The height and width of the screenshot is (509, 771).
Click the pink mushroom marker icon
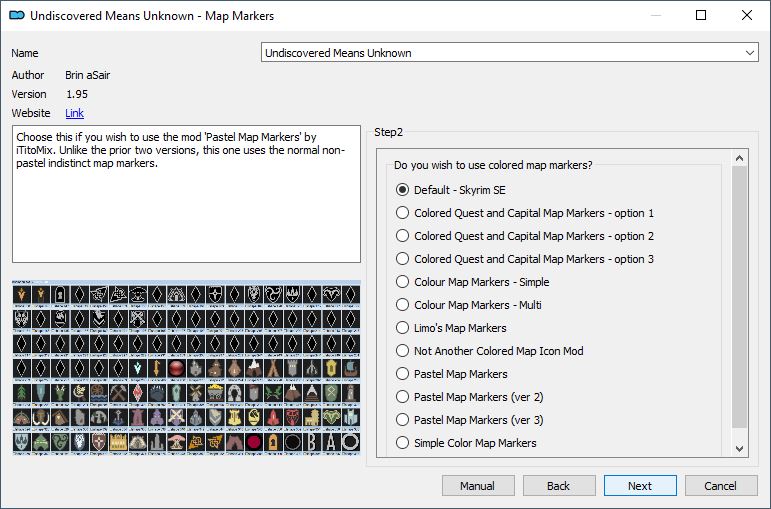coord(176,442)
